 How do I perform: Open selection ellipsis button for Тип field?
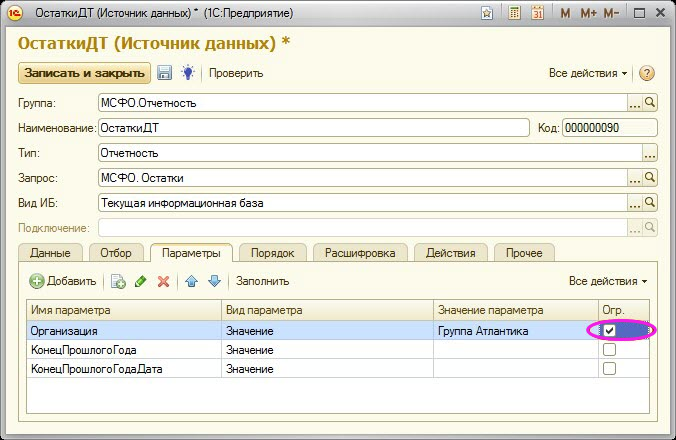[649, 153]
